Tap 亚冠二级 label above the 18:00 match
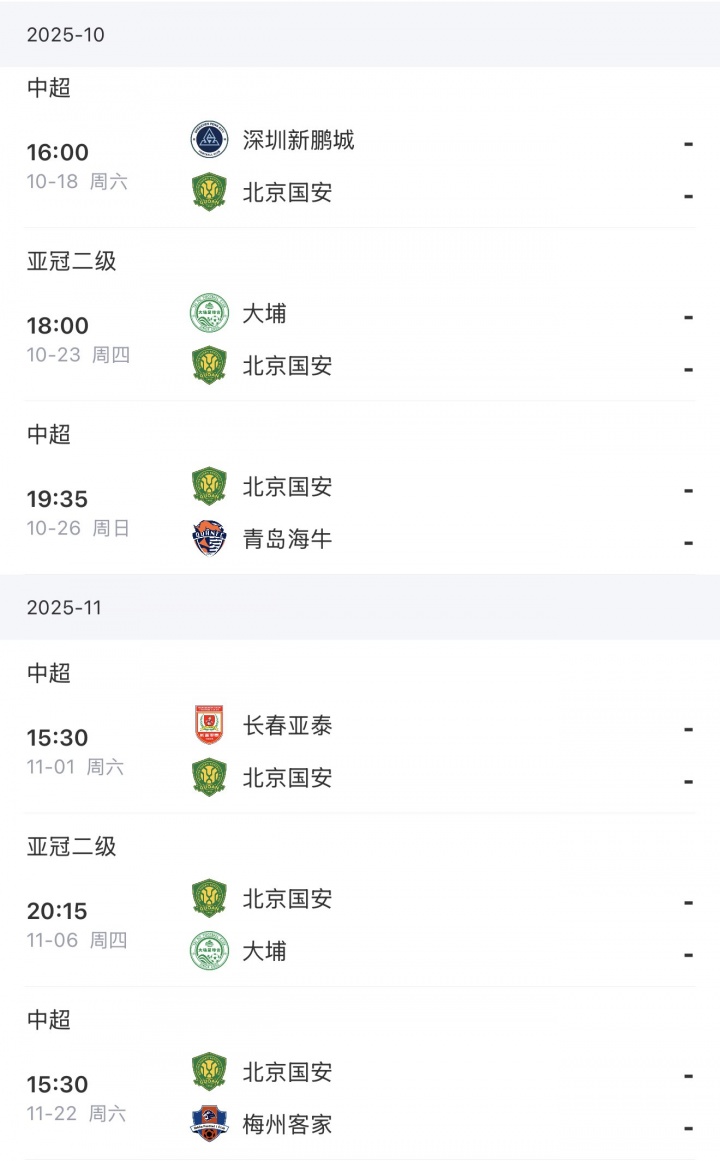 (x=71, y=262)
